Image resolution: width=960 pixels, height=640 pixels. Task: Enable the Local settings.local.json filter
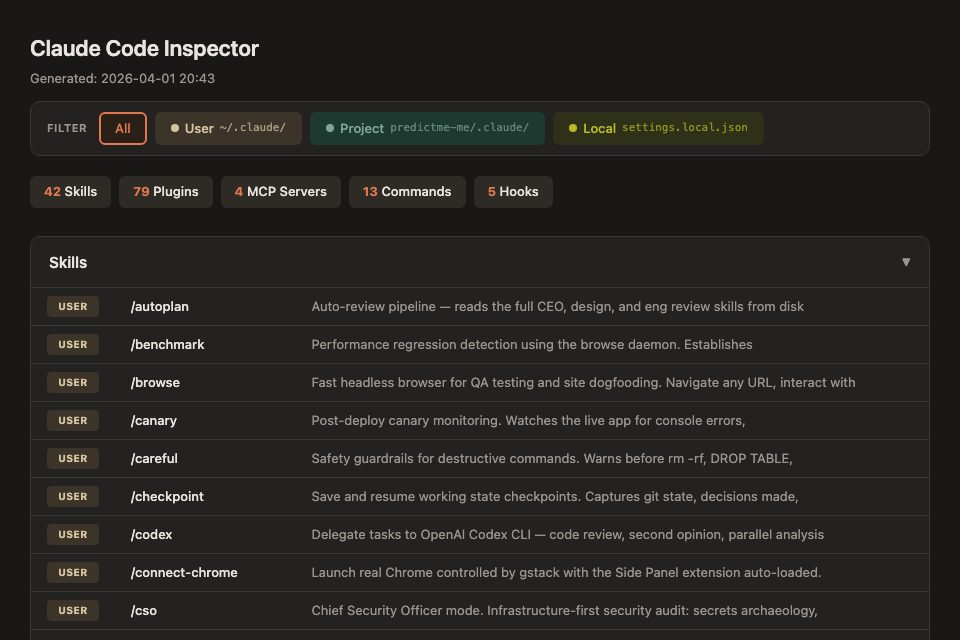tap(658, 128)
